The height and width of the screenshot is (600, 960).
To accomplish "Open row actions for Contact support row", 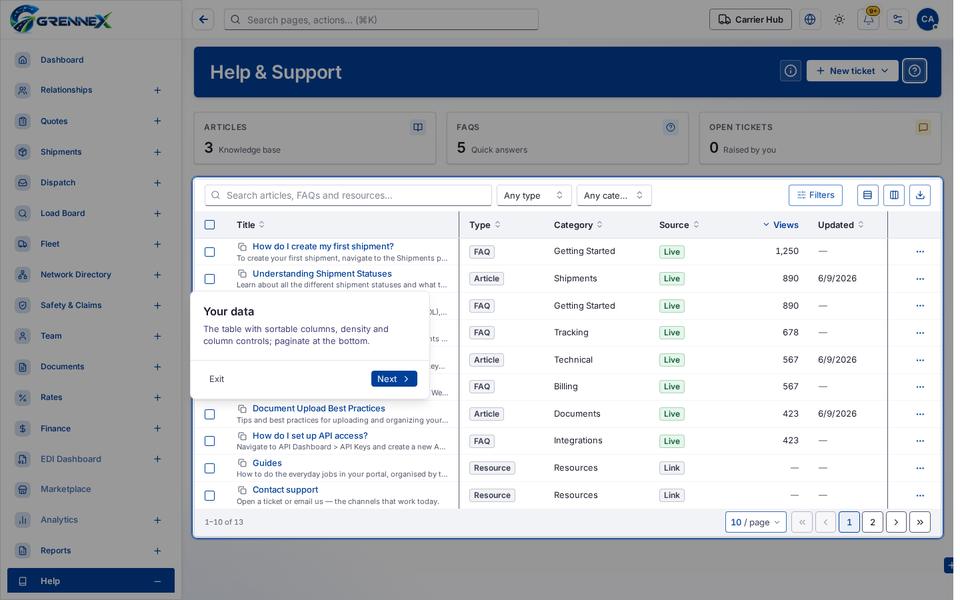I will 920,495.
